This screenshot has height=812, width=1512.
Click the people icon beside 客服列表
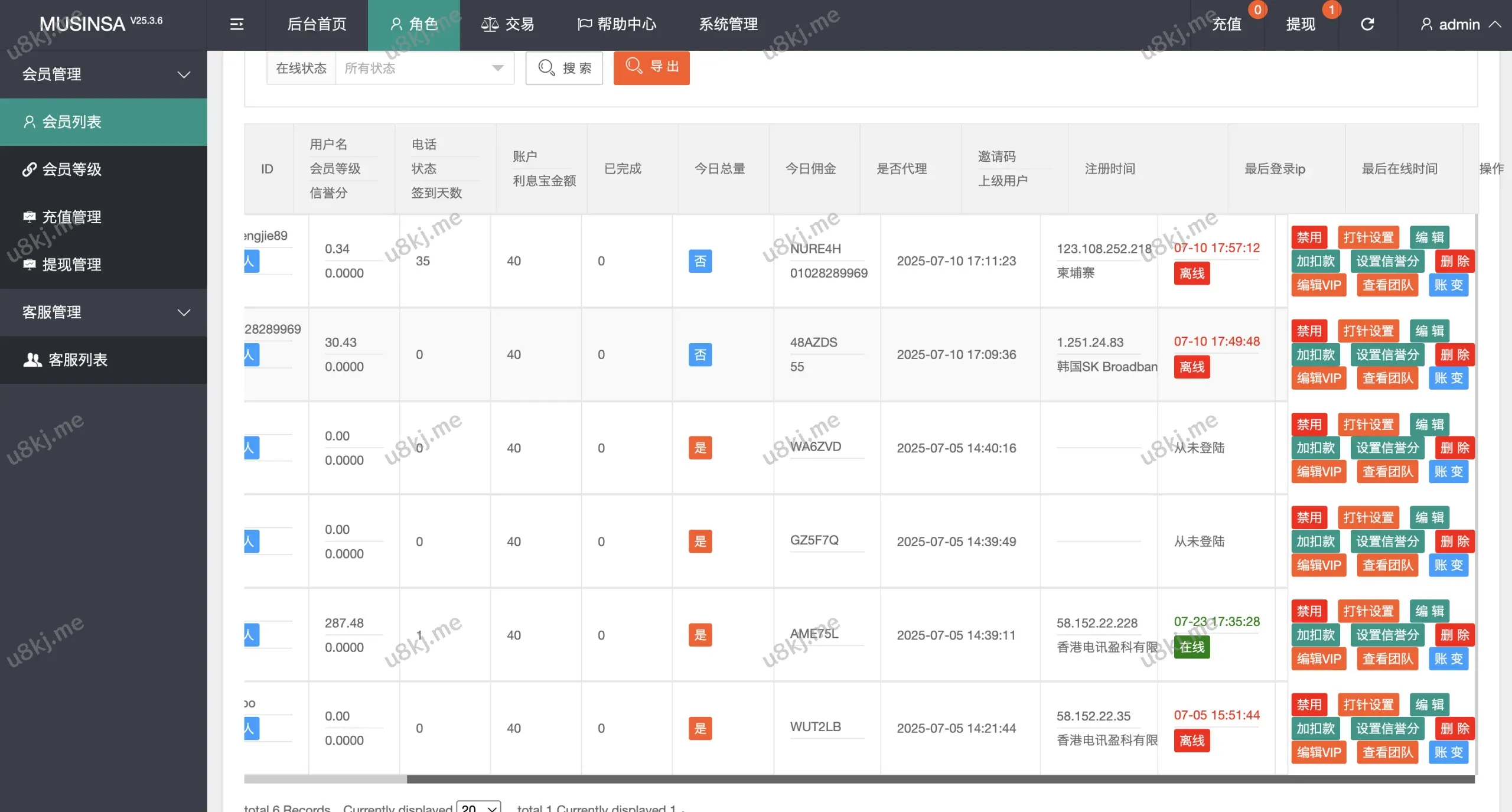point(32,360)
